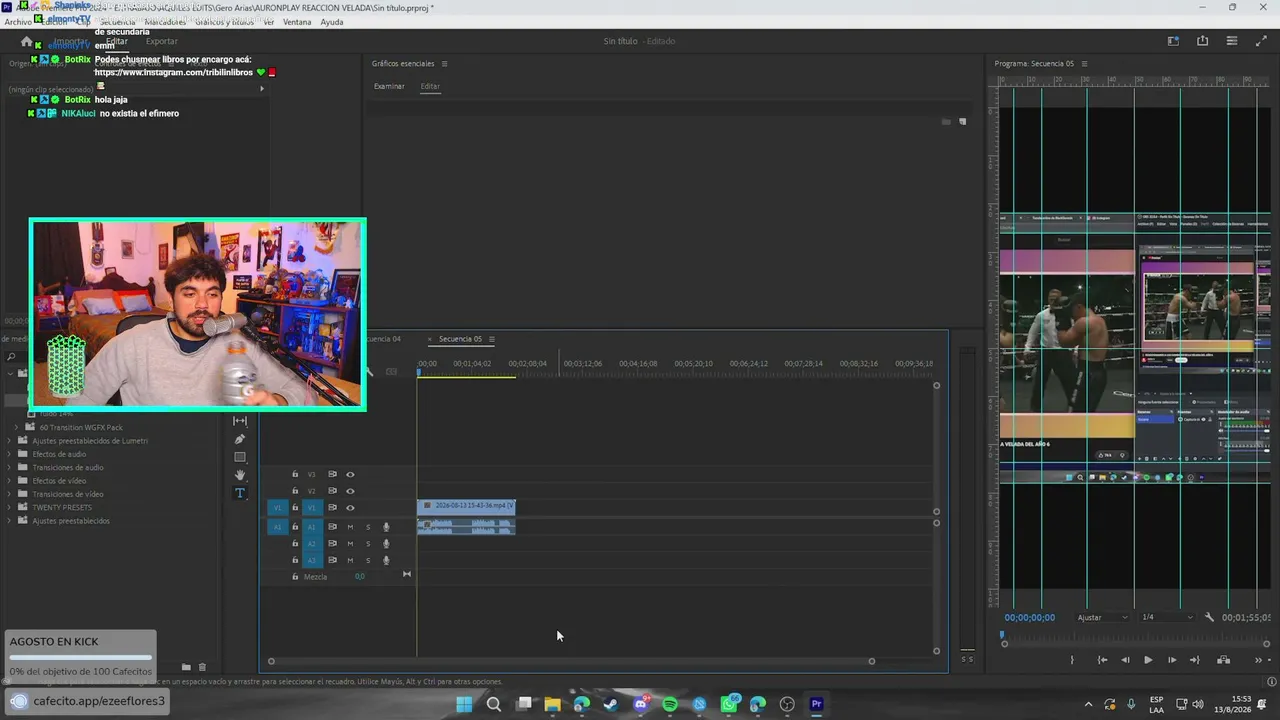Create a new bin in Effects panel
Screen dimensions: 1280x720
coord(186,667)
